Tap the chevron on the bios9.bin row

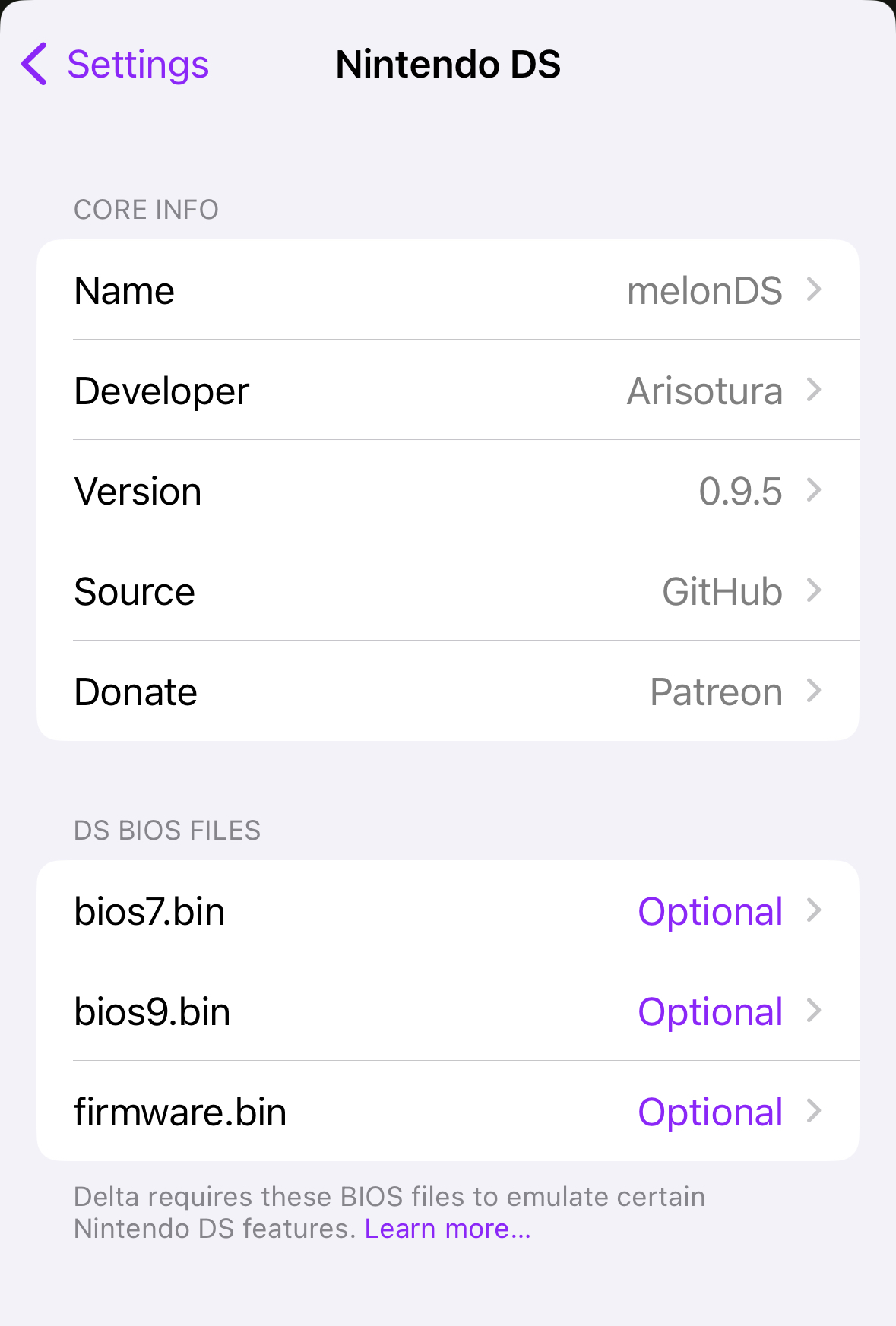(x=814, y=1011)
